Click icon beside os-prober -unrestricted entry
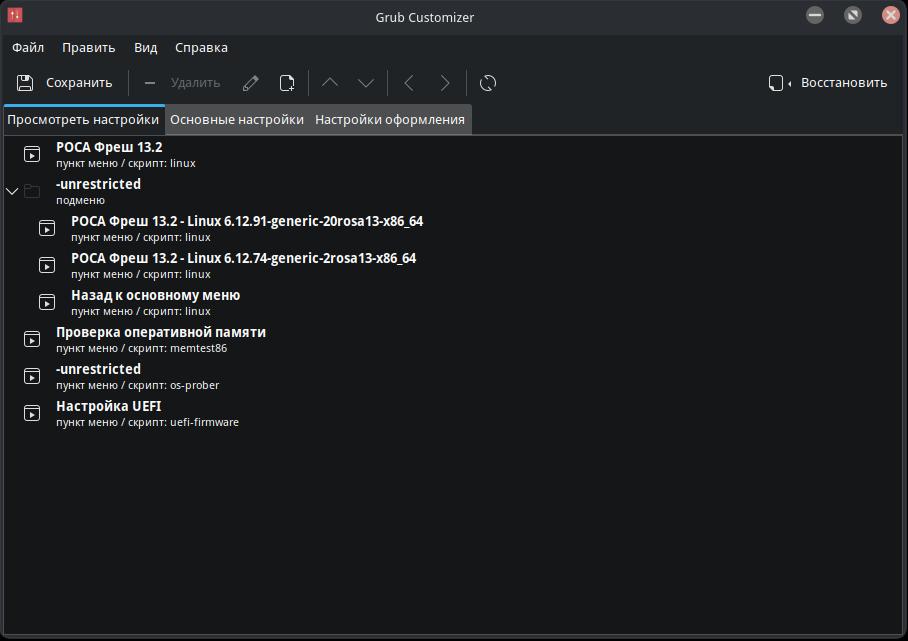The image size is (908, 641). [32, 376]
